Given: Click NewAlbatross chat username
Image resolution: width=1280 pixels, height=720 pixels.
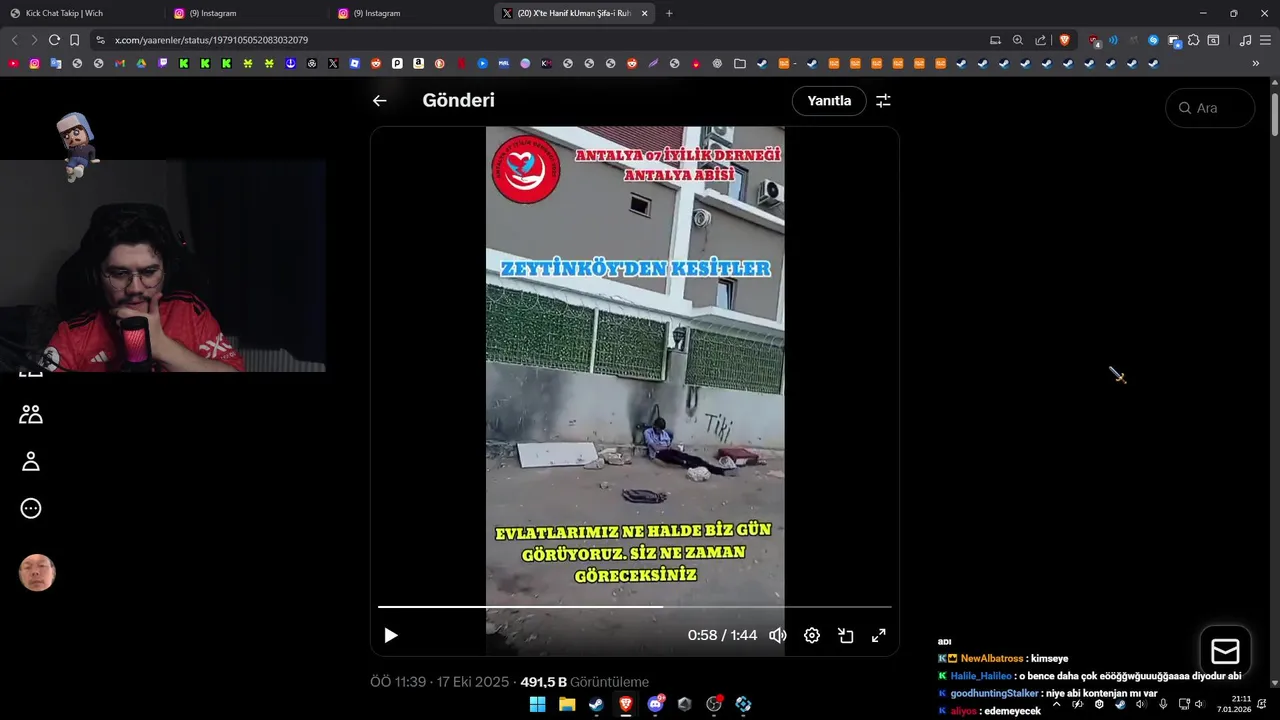Looking at the screenshot, I should click(x=992, y=659).
